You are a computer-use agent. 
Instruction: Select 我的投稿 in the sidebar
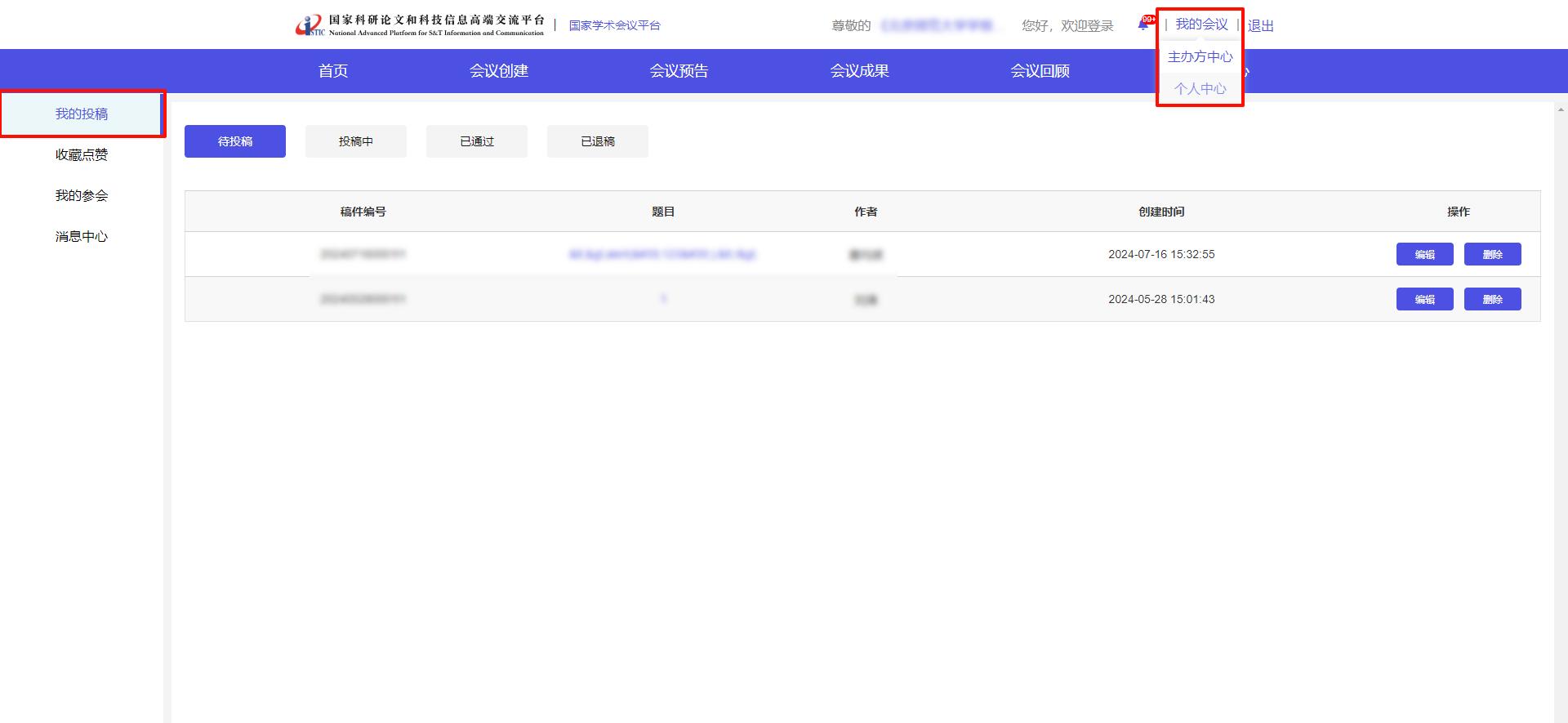click(x=82, y=114)
